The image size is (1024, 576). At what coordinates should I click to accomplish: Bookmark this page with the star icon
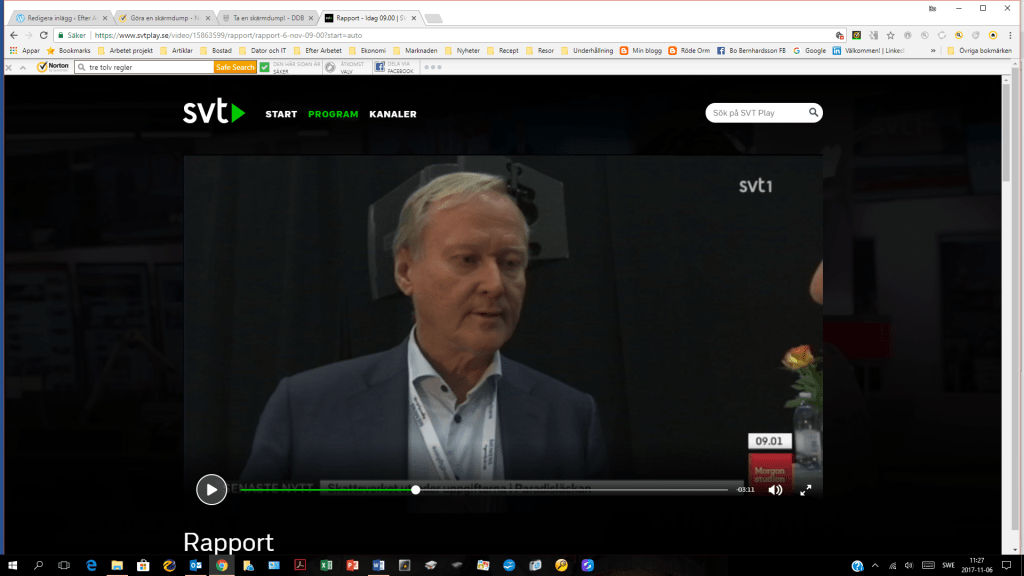pos(890,35)
